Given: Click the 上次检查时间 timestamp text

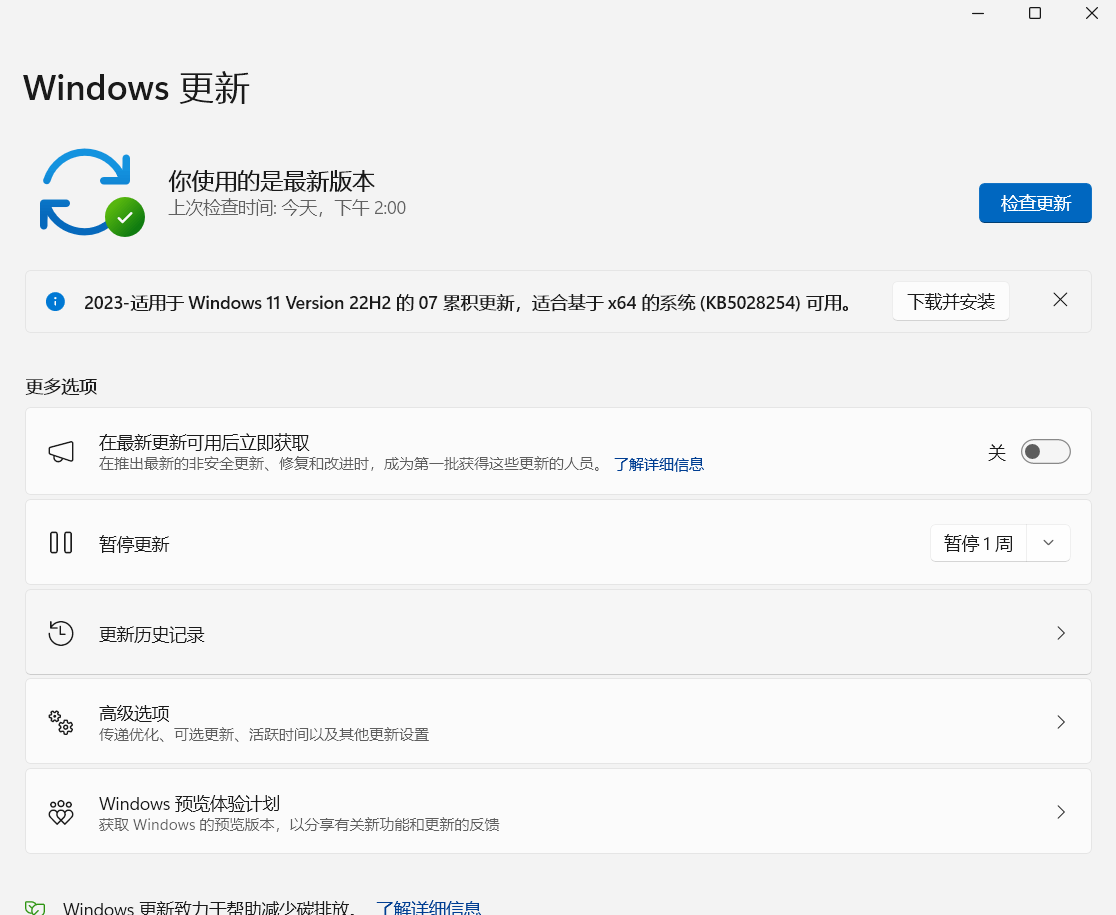Looking at the screenshot, I should (287, 208).
